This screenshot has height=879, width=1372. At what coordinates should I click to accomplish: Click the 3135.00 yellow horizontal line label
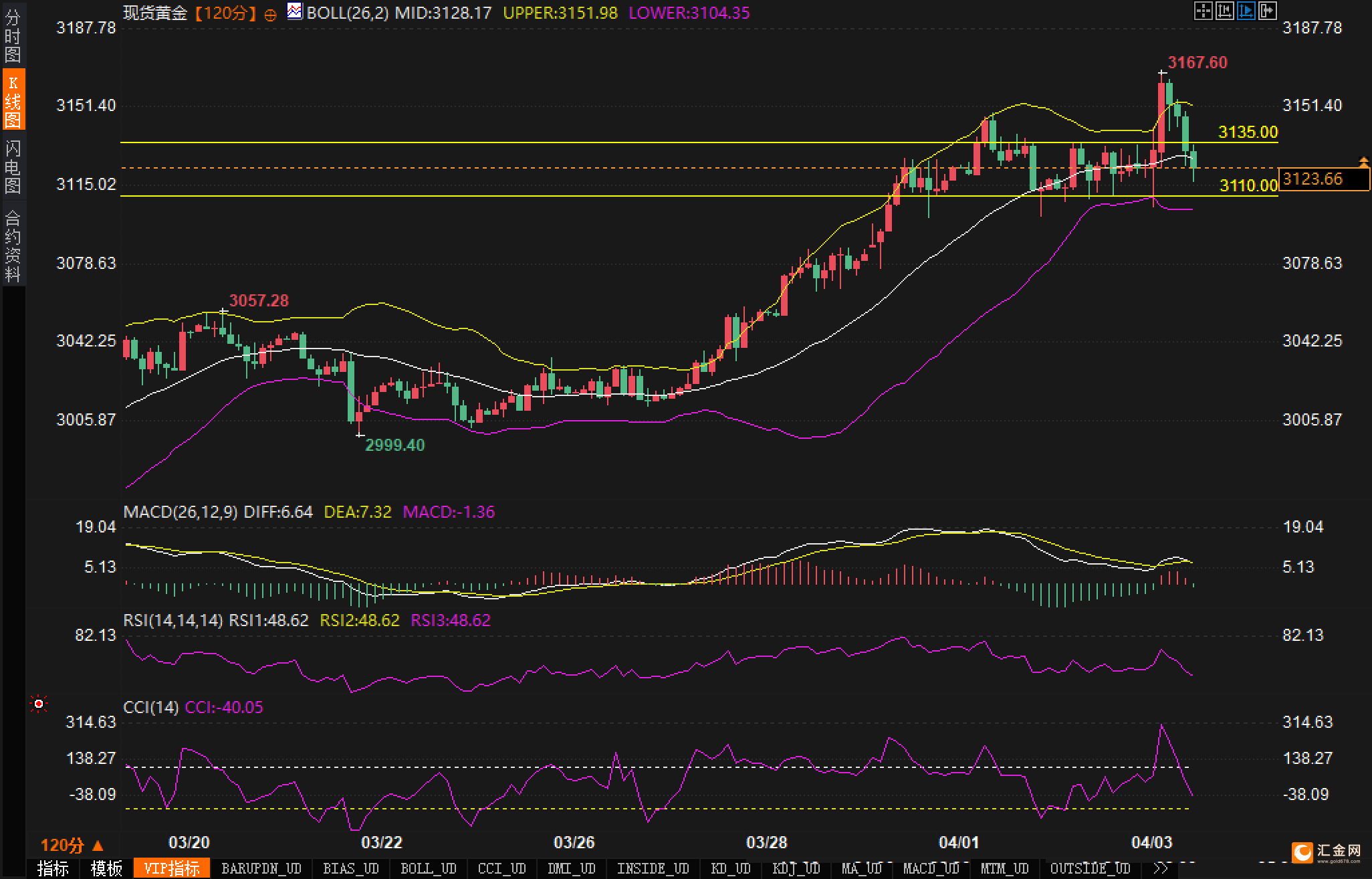tap(1248, 132)
